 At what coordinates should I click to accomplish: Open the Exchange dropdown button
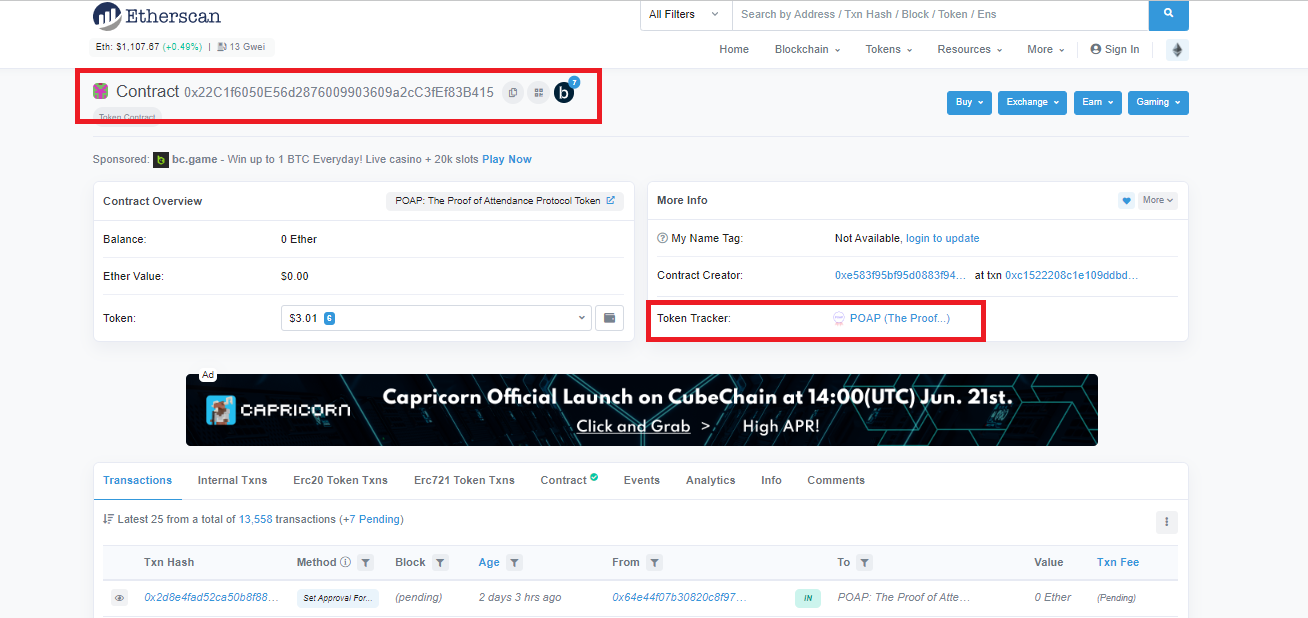(x=1032, y=102)
